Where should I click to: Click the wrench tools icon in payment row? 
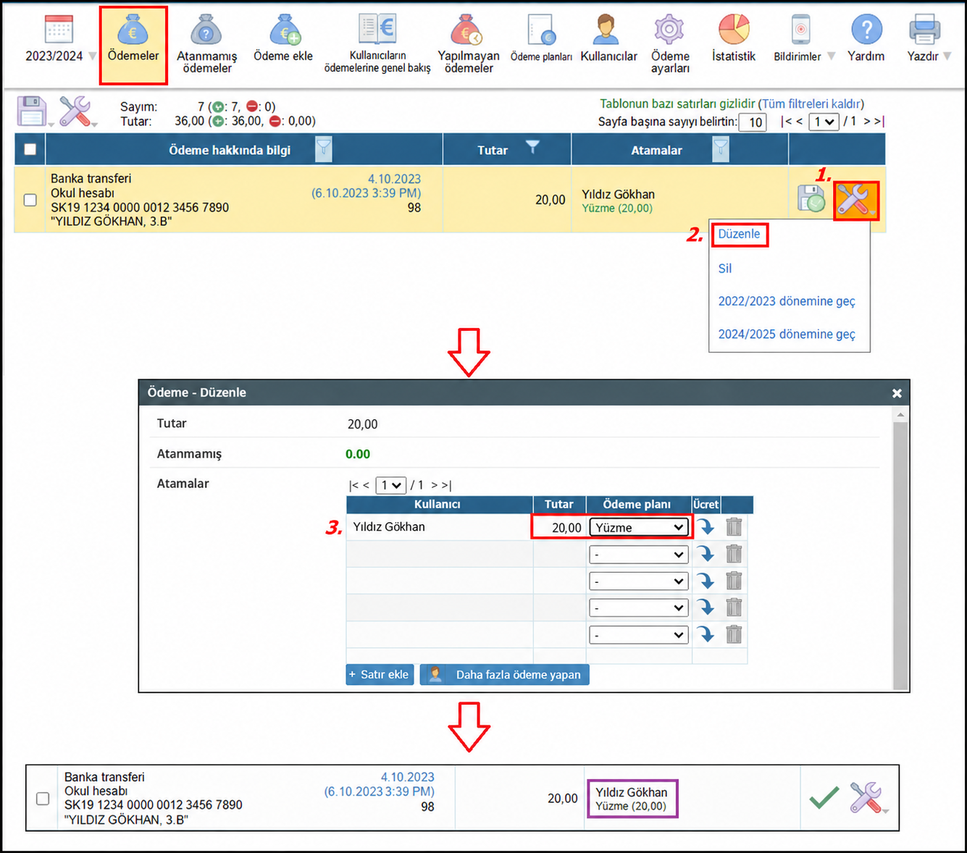[x=855, y=200]
